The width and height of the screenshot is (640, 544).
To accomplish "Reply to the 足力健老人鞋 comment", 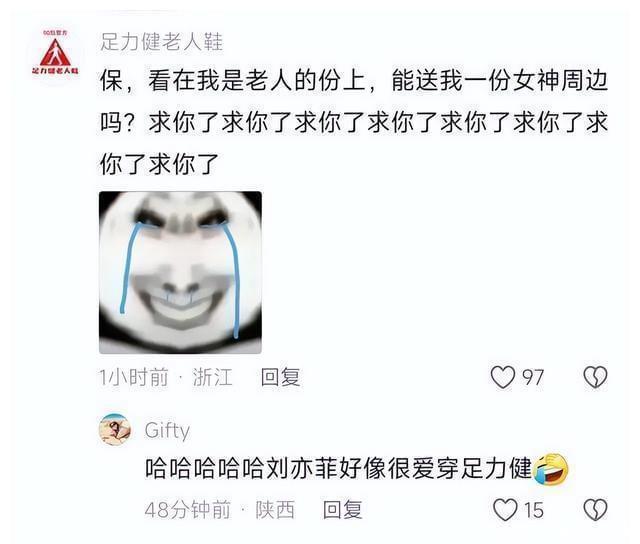I will tap(280, 377).
